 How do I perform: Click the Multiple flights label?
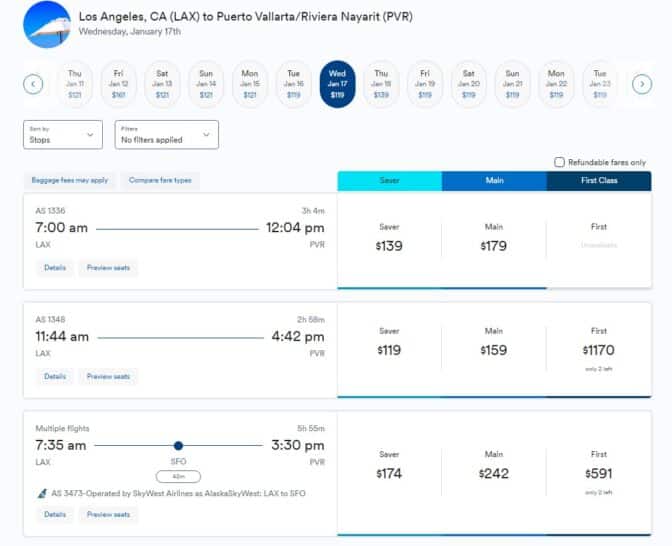[63, 428]
